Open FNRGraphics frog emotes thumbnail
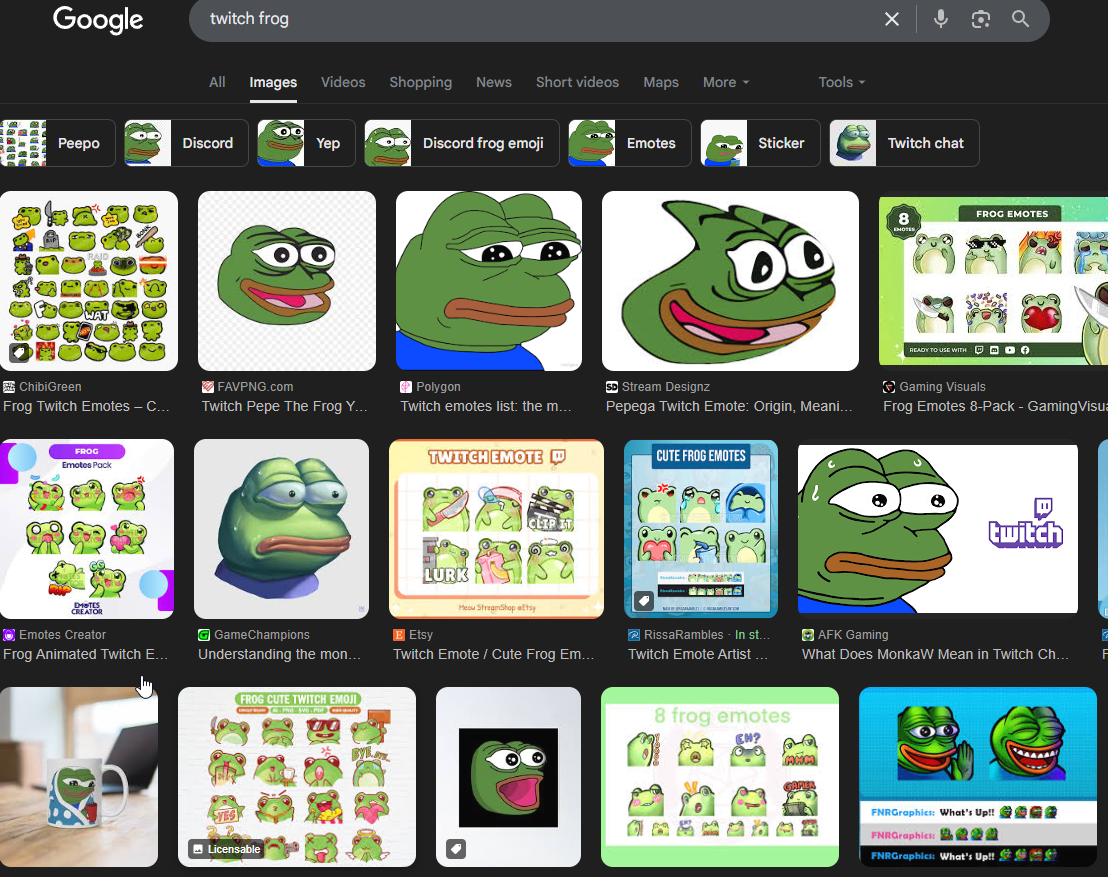The image size is (1108, 877). [x=978, y=777]
